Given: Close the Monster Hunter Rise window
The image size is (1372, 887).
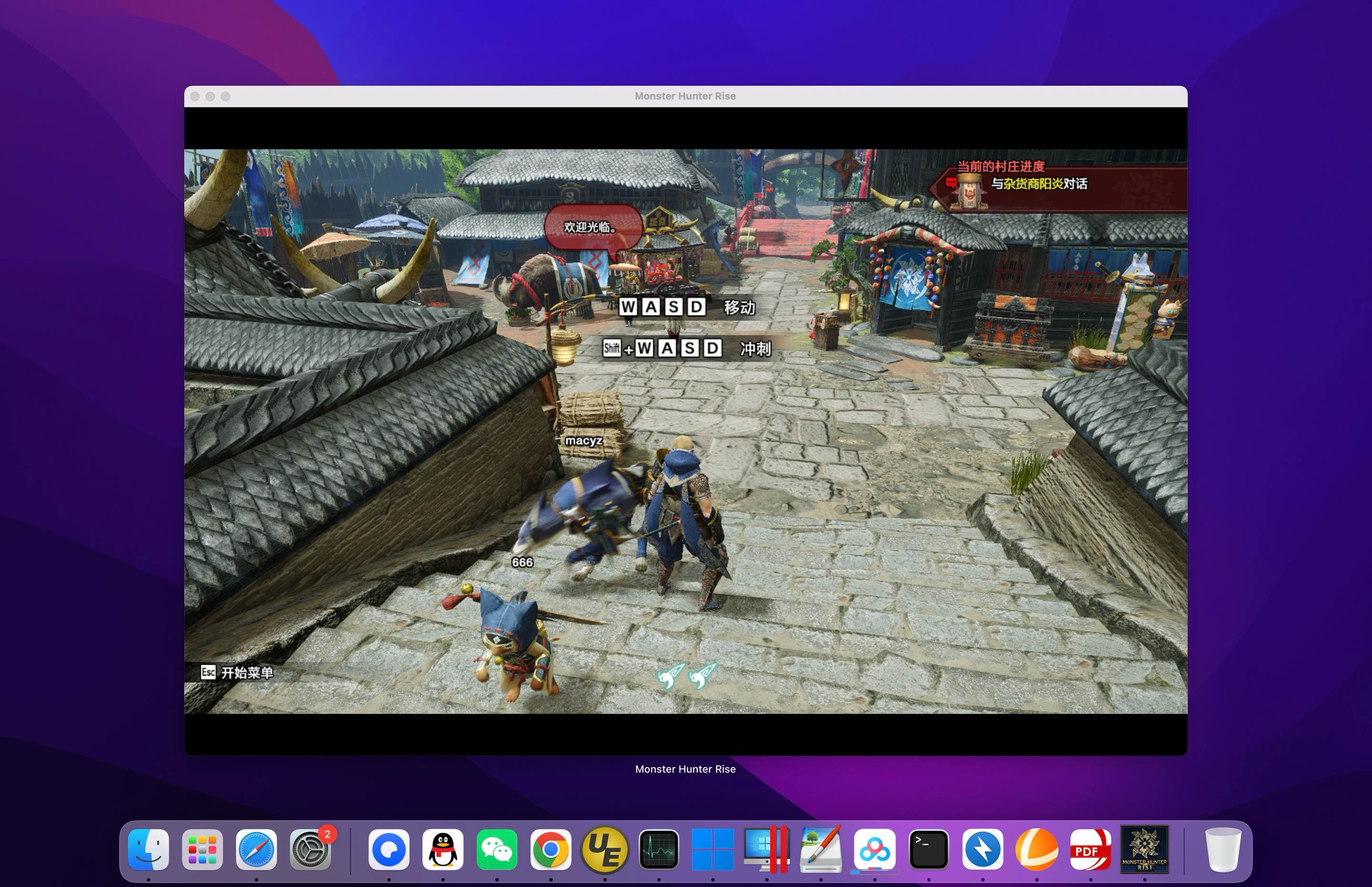Looking at the screenshot, I should coord(195,96).
